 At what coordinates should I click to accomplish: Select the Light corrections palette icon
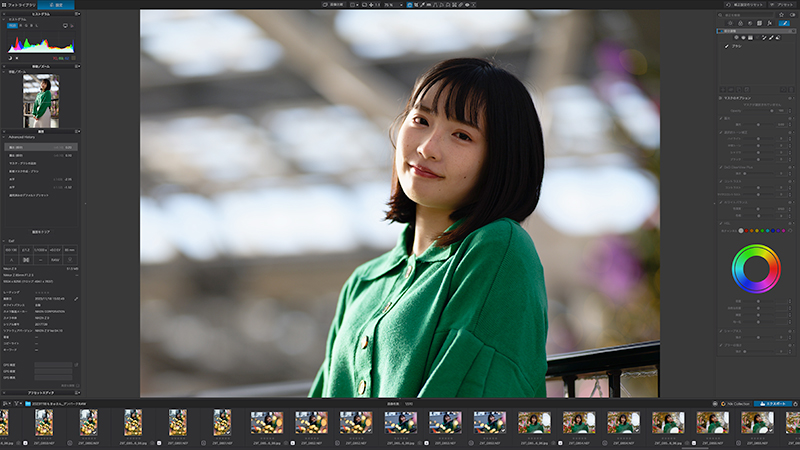pyautogui.click(x=730, y=23)
